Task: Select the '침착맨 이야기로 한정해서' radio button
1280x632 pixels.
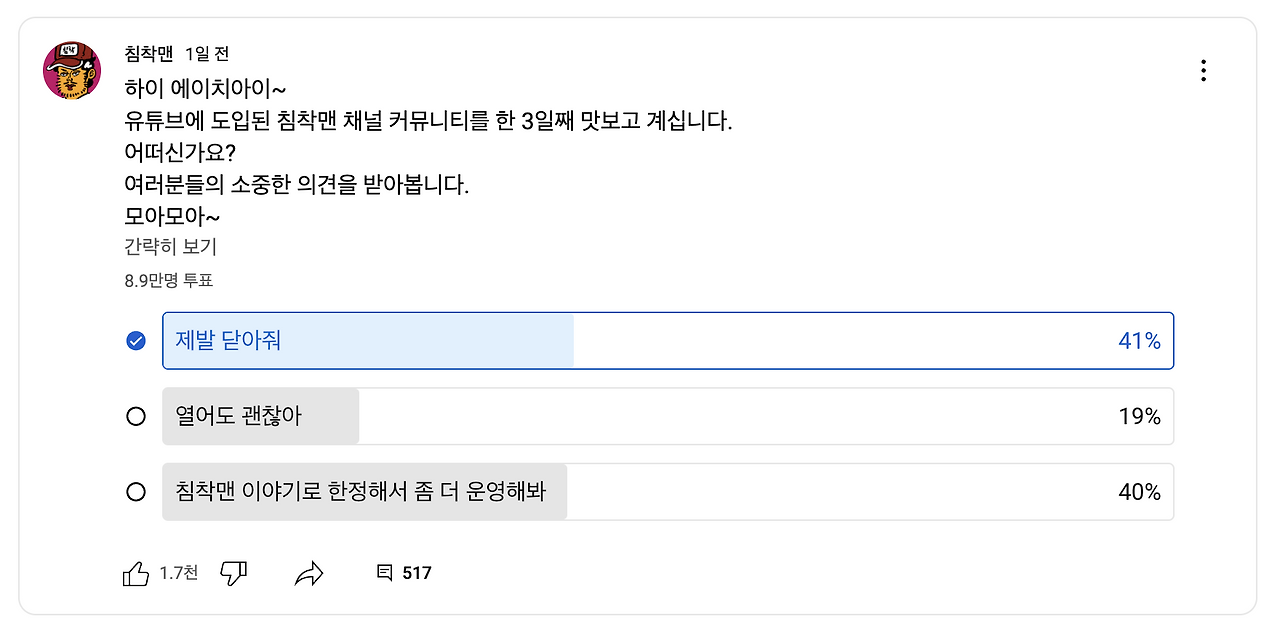Action: coord(136,492)
